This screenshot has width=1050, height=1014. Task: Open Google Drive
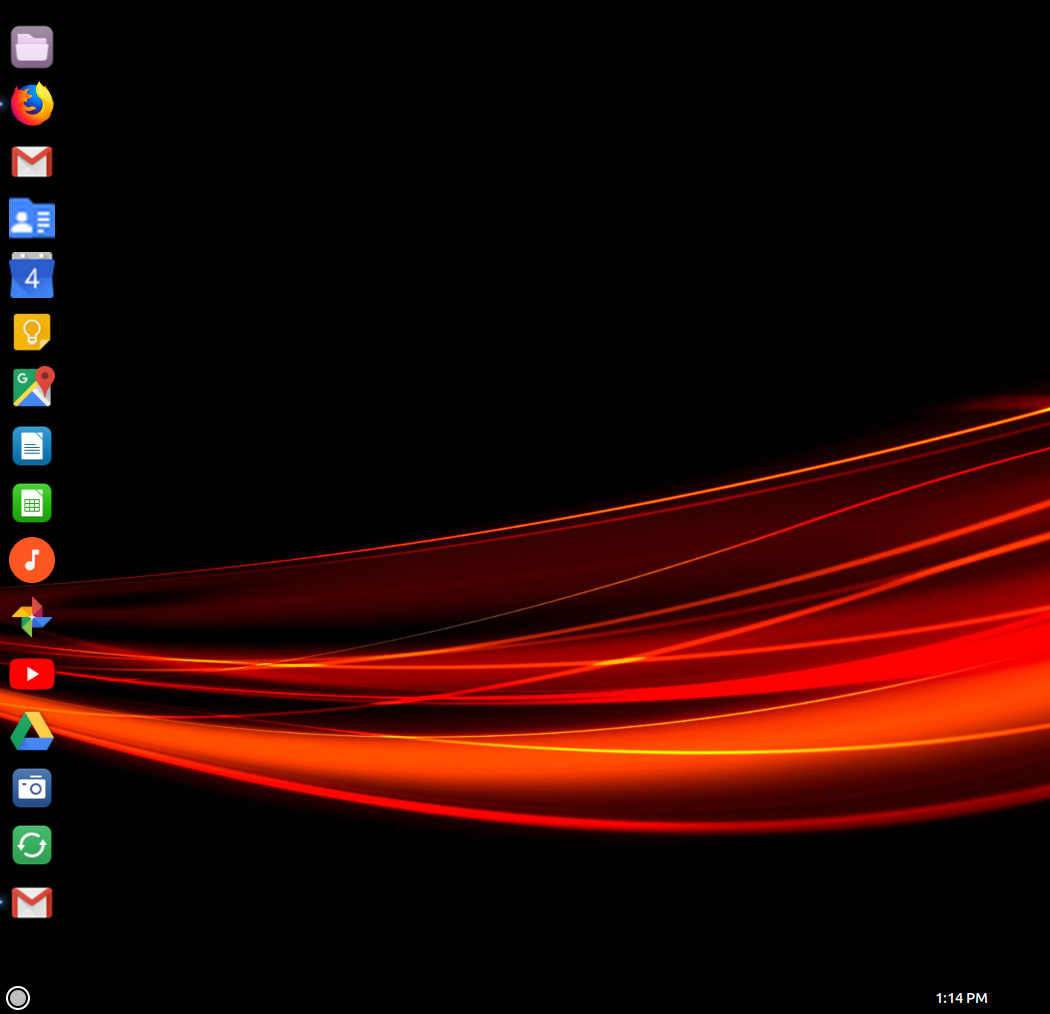[32, 731]
